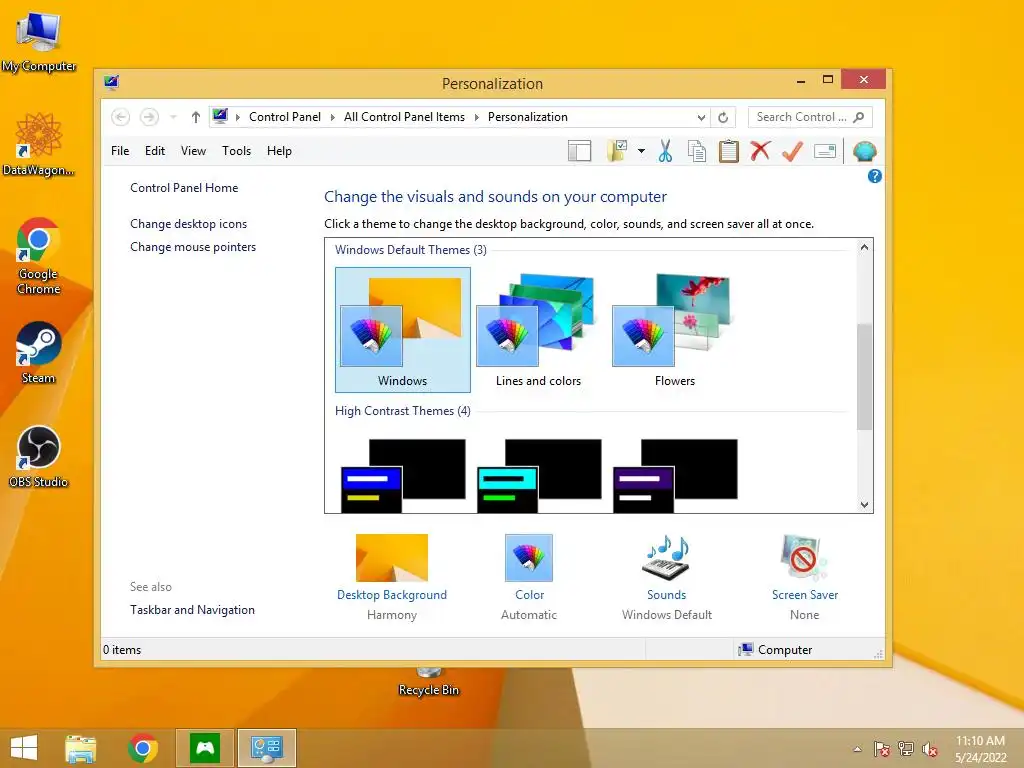Click Control Panel Home link
The height and width of the screenshot is (768, 1024).
point(184,188)
